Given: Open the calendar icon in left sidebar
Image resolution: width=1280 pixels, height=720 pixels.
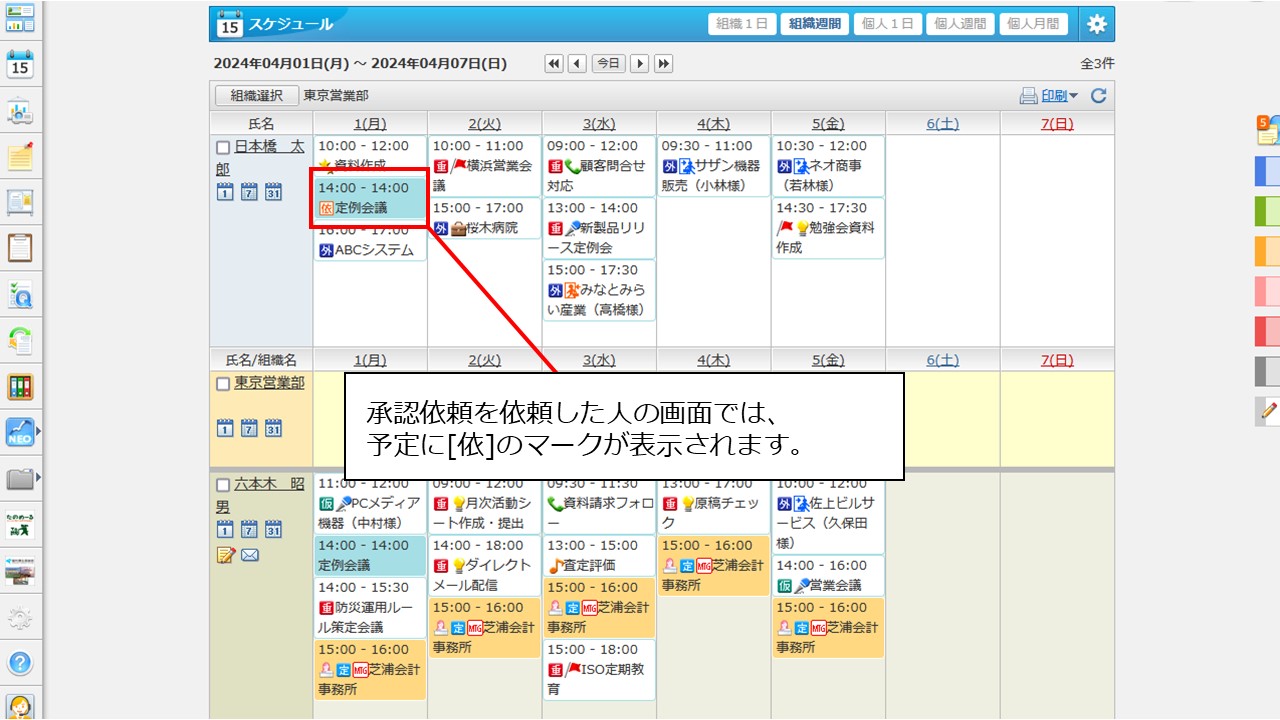Looking at the screenshot, I should (x=21, y=64).
